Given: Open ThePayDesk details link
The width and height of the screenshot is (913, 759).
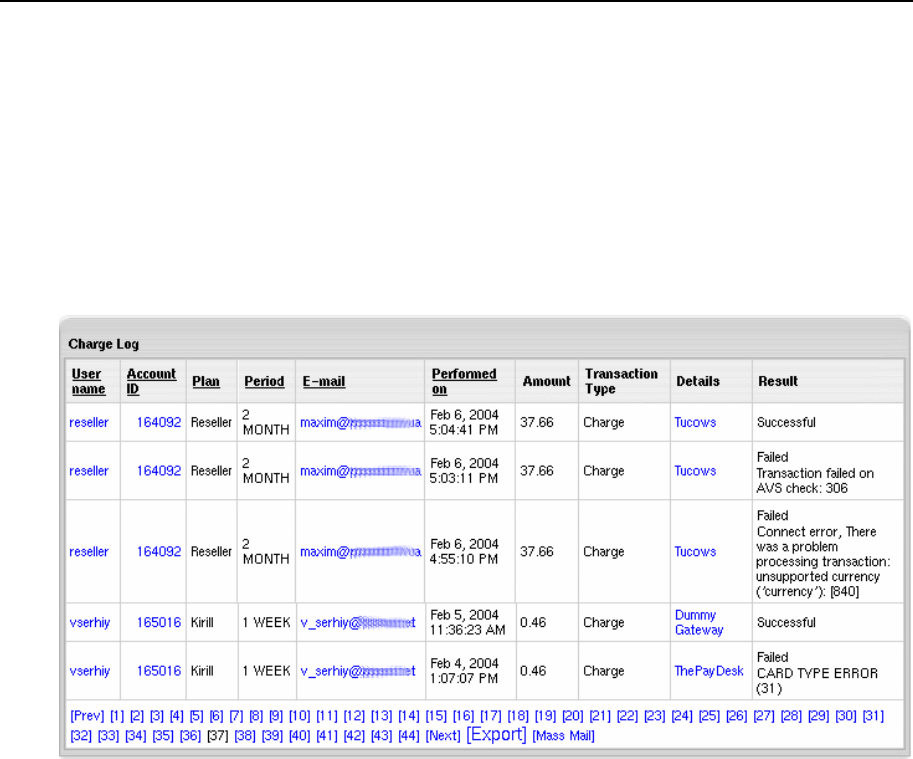Looking at the screenshot, I should click(x=709, y=671).
